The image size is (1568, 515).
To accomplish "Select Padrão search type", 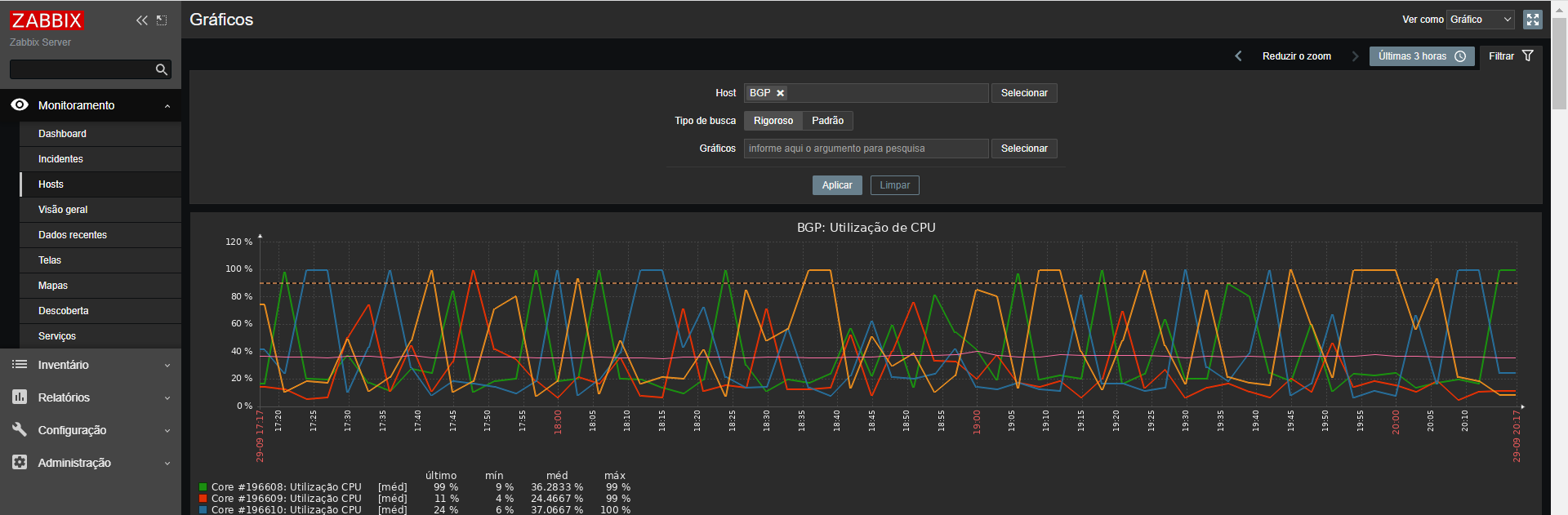I will pyautogui.click(x=827, y=121).
